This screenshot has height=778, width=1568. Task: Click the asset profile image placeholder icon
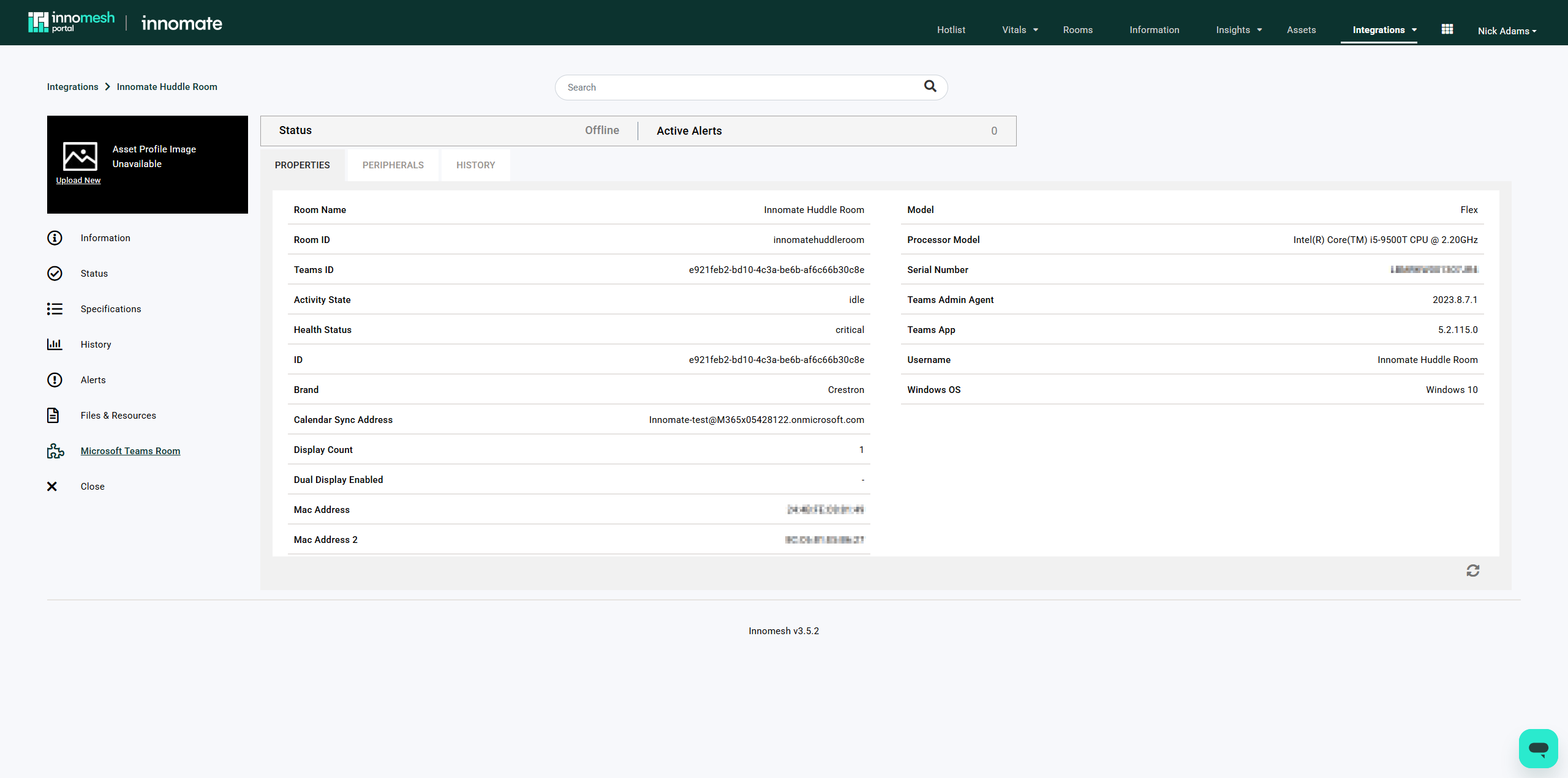(x=80, y=156)
